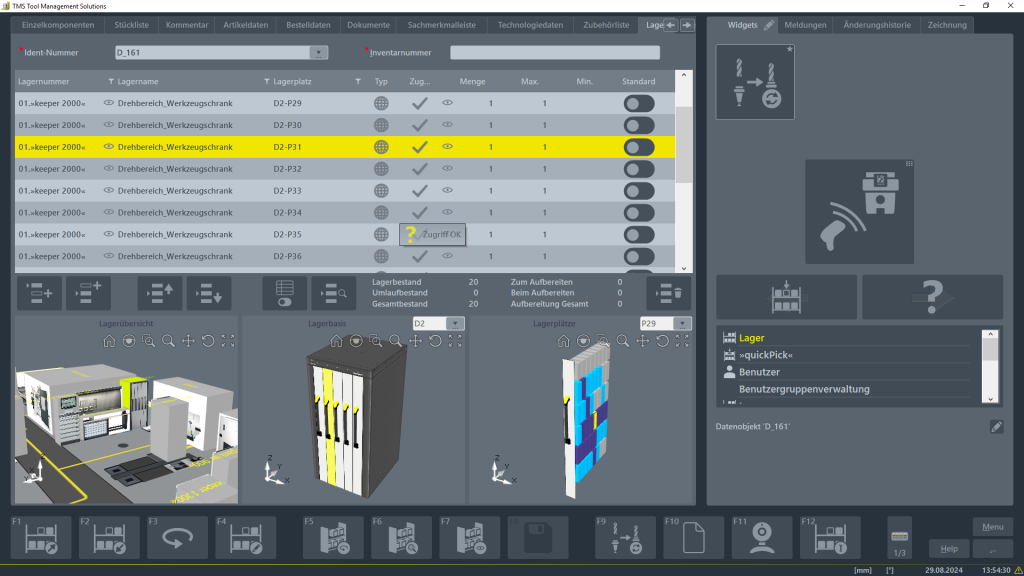Toggle the Standard switch for D2-P29
Screen dimensions: 1024x576
click(x=638, y=103)
